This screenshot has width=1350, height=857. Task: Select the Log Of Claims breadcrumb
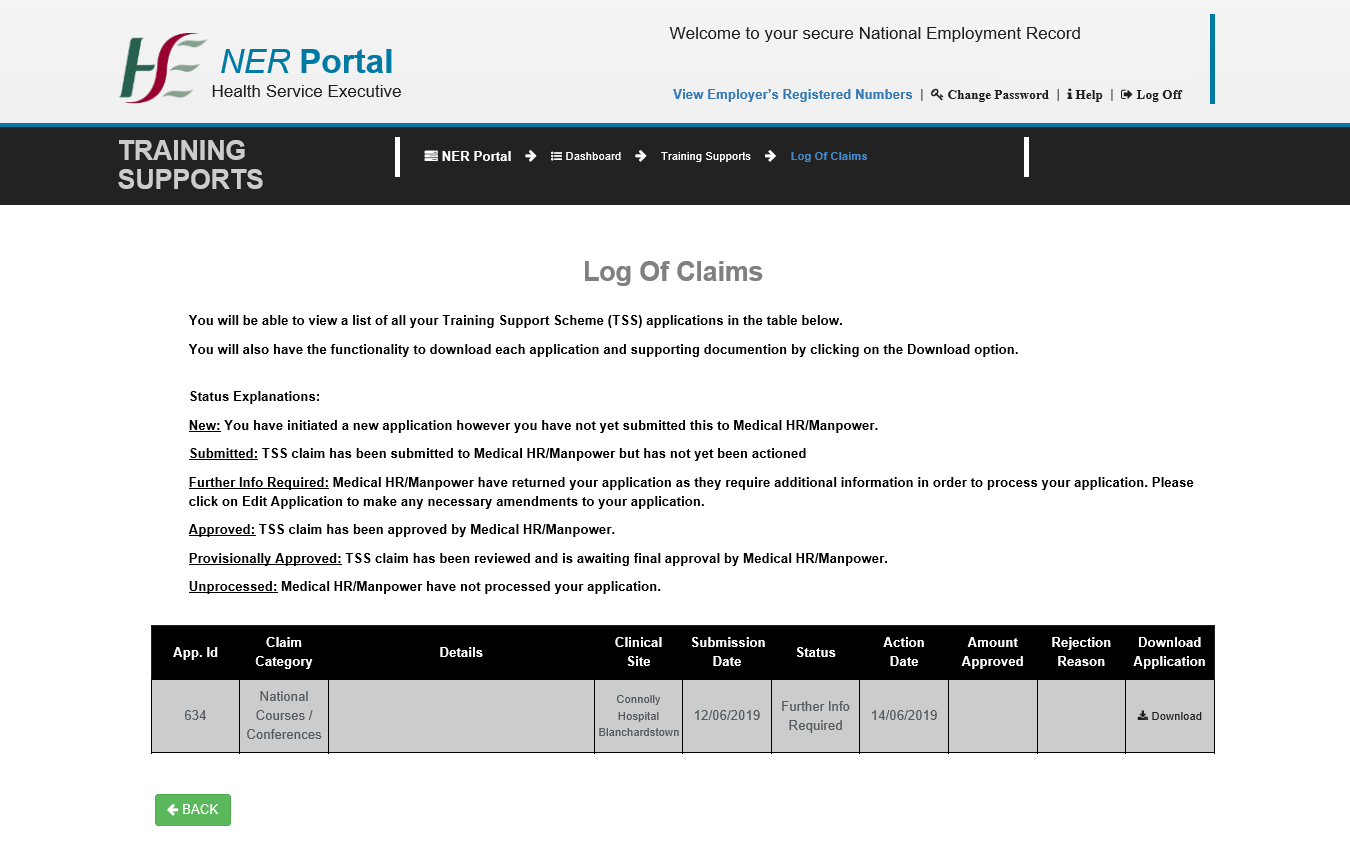pos(829,156)
